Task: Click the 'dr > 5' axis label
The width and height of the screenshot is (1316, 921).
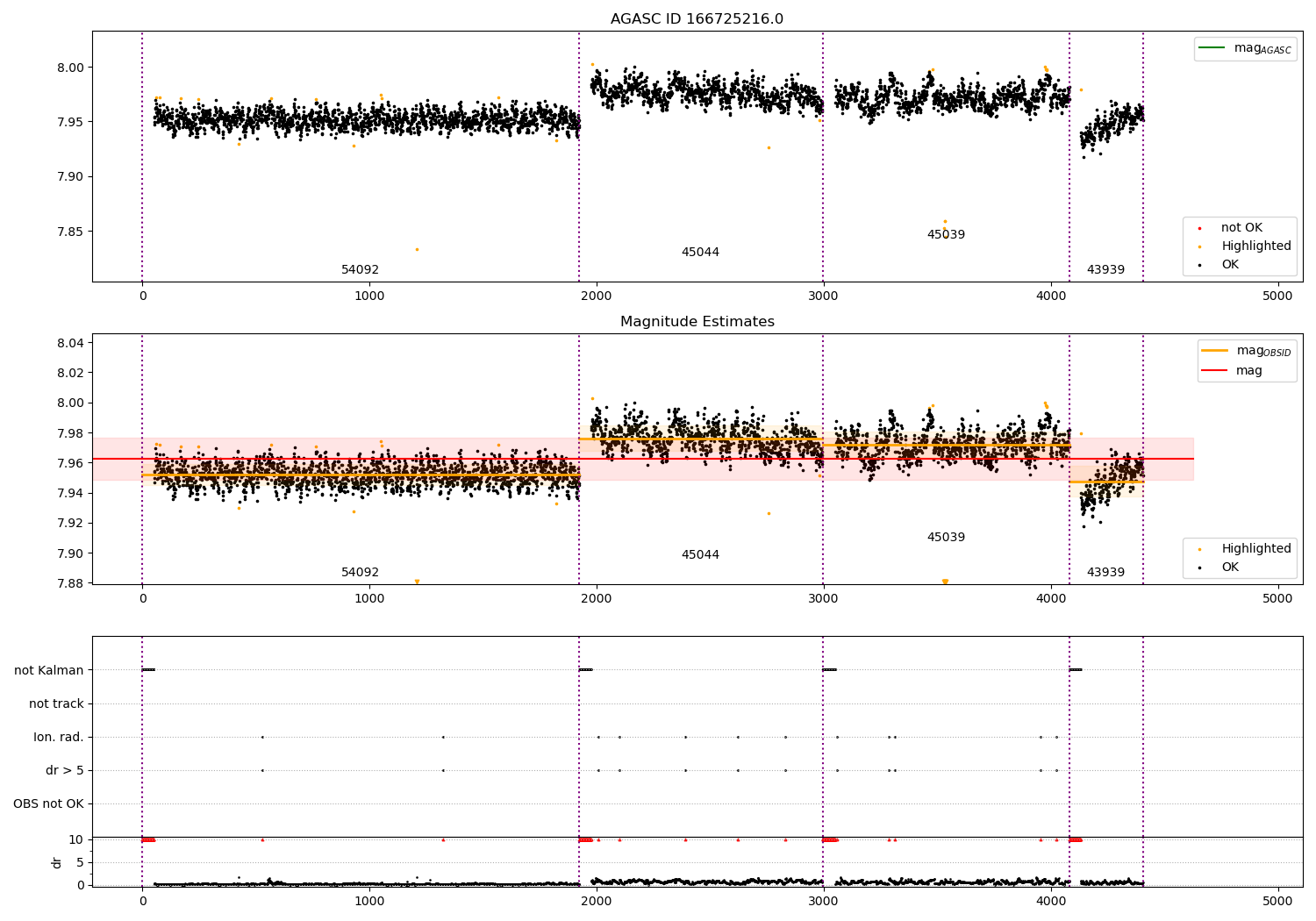Action: (x=64, y=770)
